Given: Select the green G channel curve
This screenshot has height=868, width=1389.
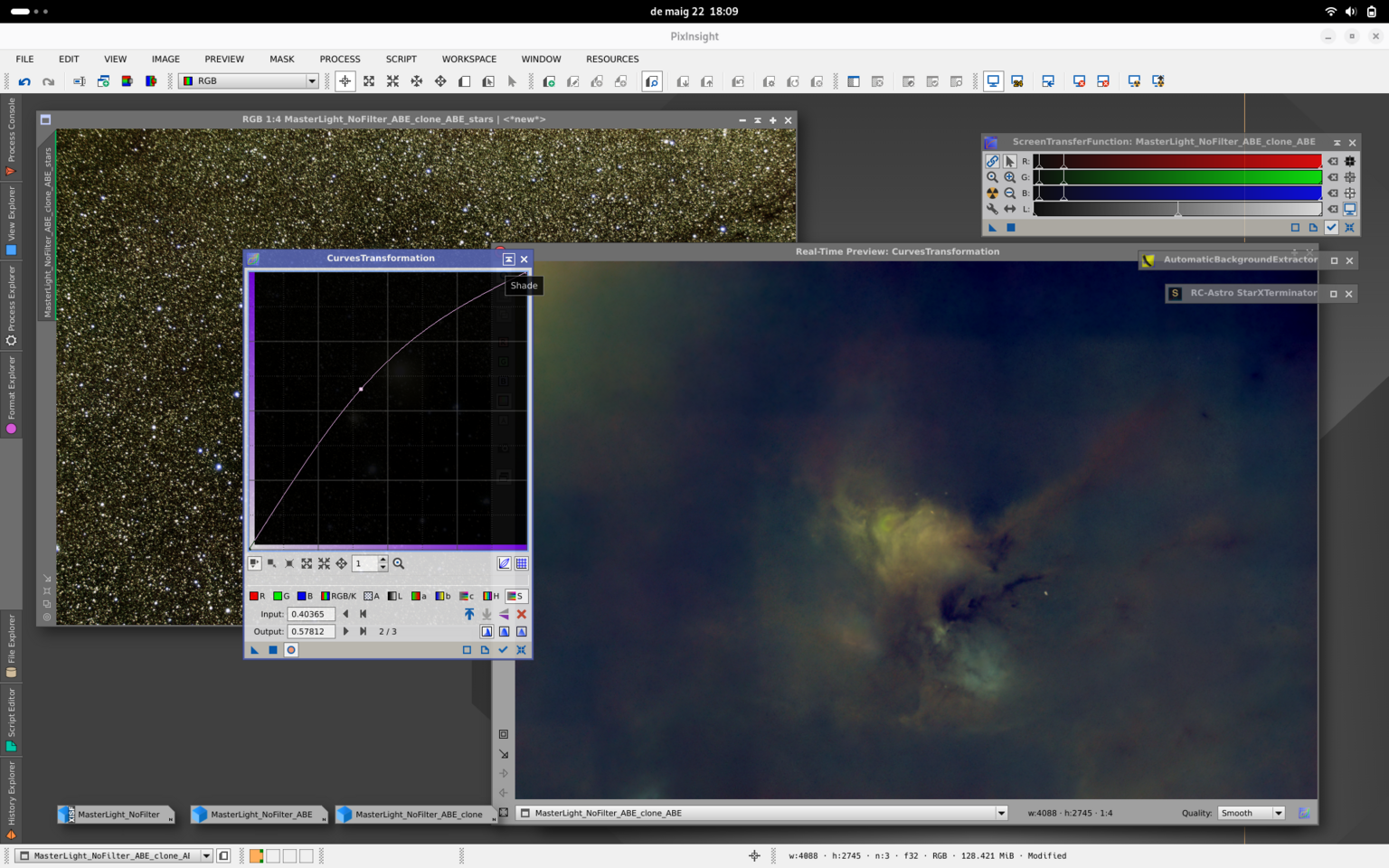Looking at the screenshot, I should [281, 596].
